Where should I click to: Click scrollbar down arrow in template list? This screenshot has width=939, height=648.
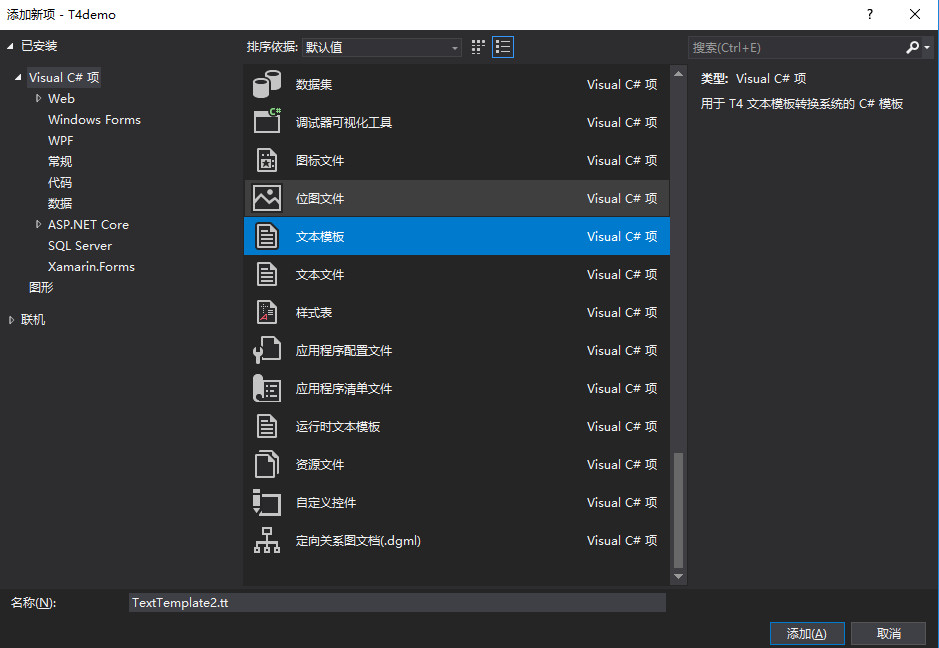678,577
